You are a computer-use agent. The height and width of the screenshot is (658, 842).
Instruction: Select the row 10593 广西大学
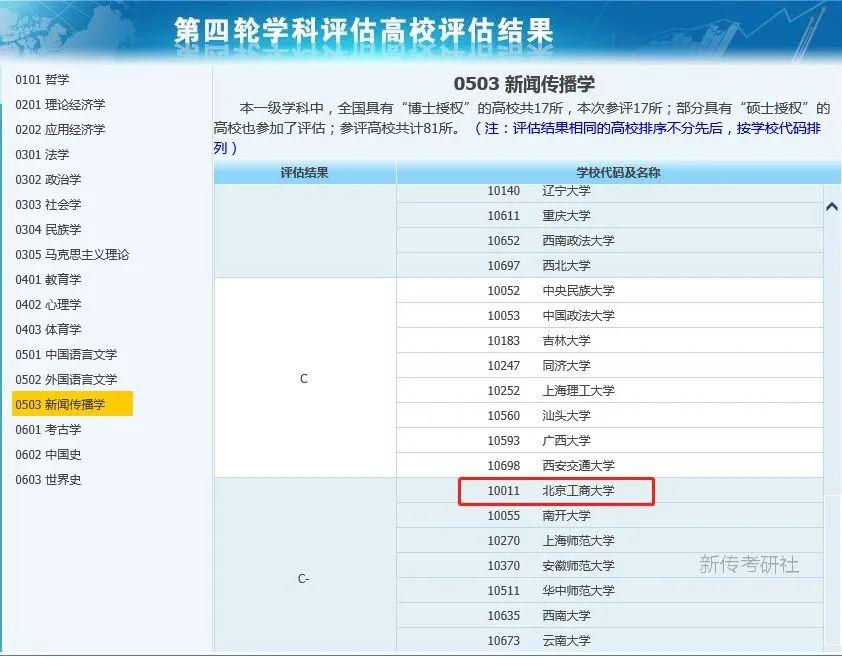point(609,440)
